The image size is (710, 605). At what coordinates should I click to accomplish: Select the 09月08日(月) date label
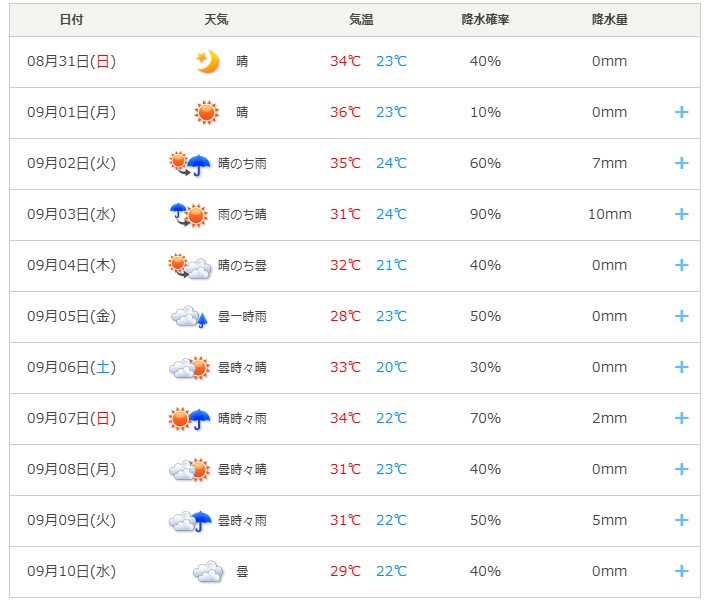pyautogui.click(x=72, y=469)
